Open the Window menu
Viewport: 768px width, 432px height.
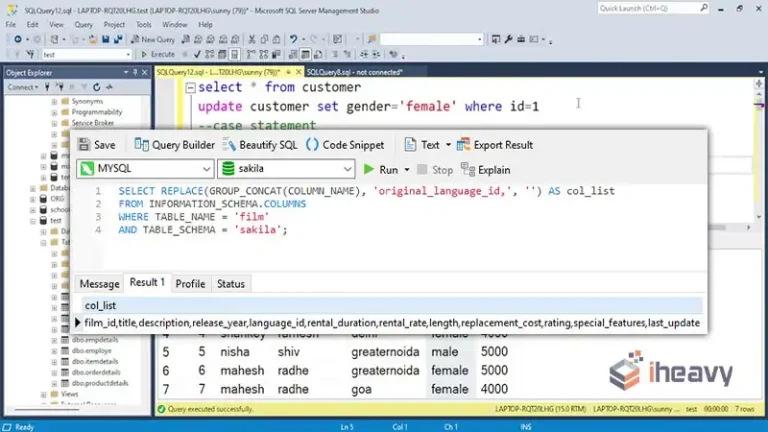[x=174, y=24]
